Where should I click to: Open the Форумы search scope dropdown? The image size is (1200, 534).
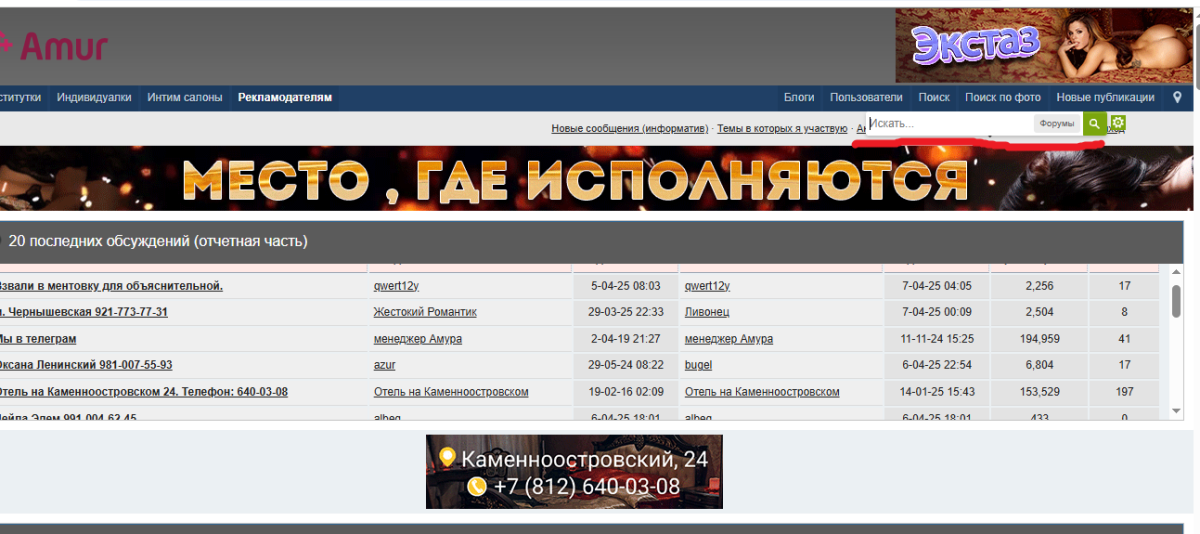click(1057, 124)
